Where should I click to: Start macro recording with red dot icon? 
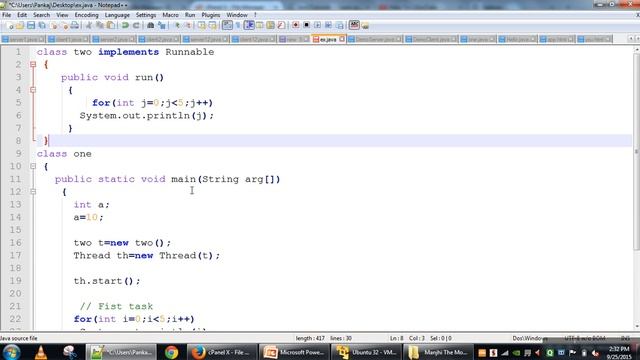click(x=296, y=25)
